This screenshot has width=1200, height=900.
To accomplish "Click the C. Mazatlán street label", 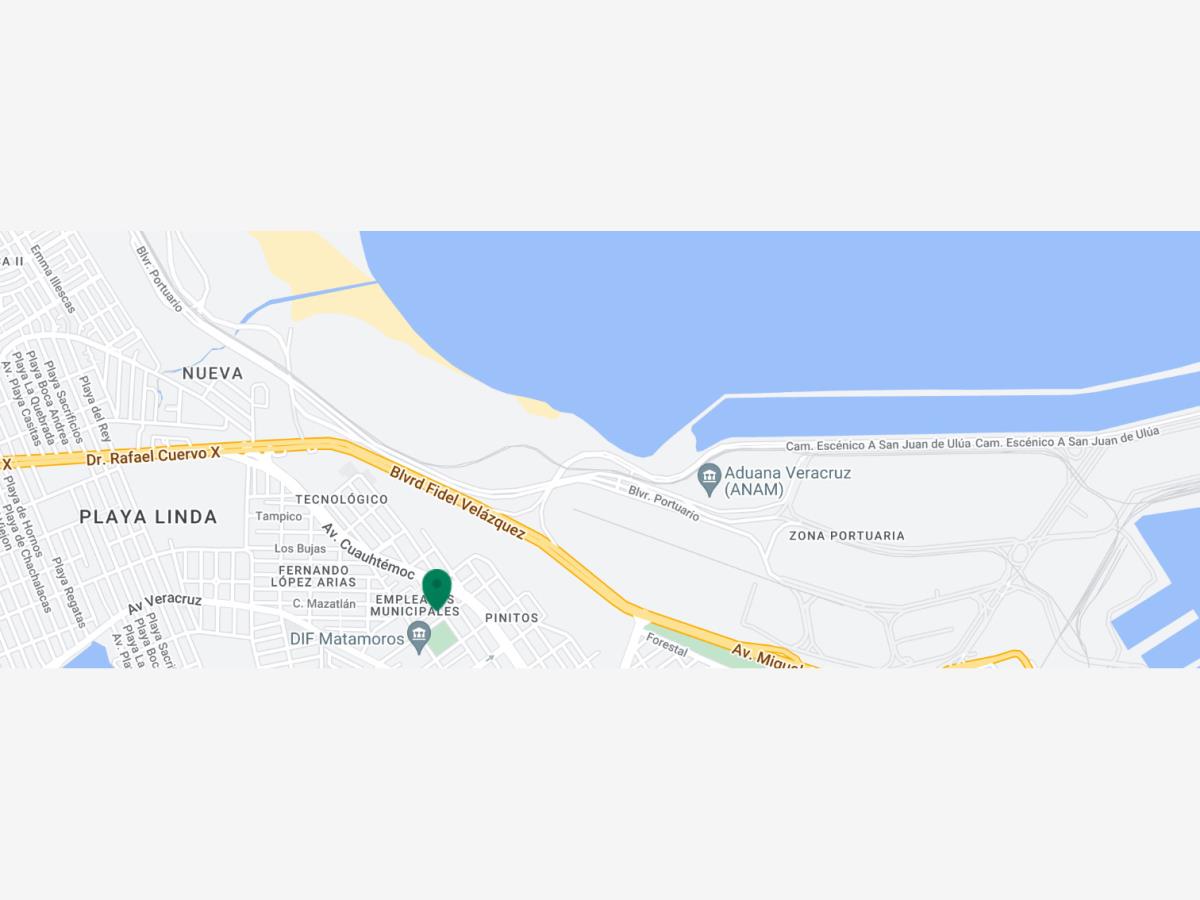I will [324, 604].
